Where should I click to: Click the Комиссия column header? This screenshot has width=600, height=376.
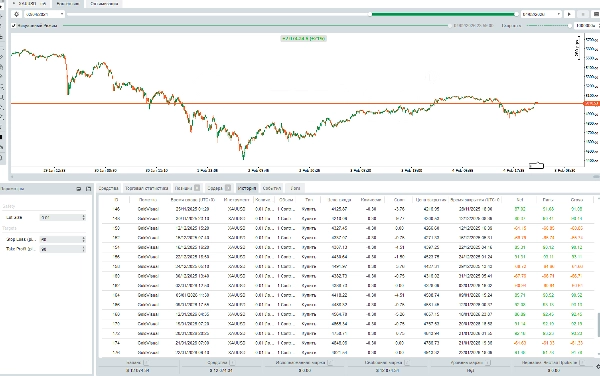point(371,200)
